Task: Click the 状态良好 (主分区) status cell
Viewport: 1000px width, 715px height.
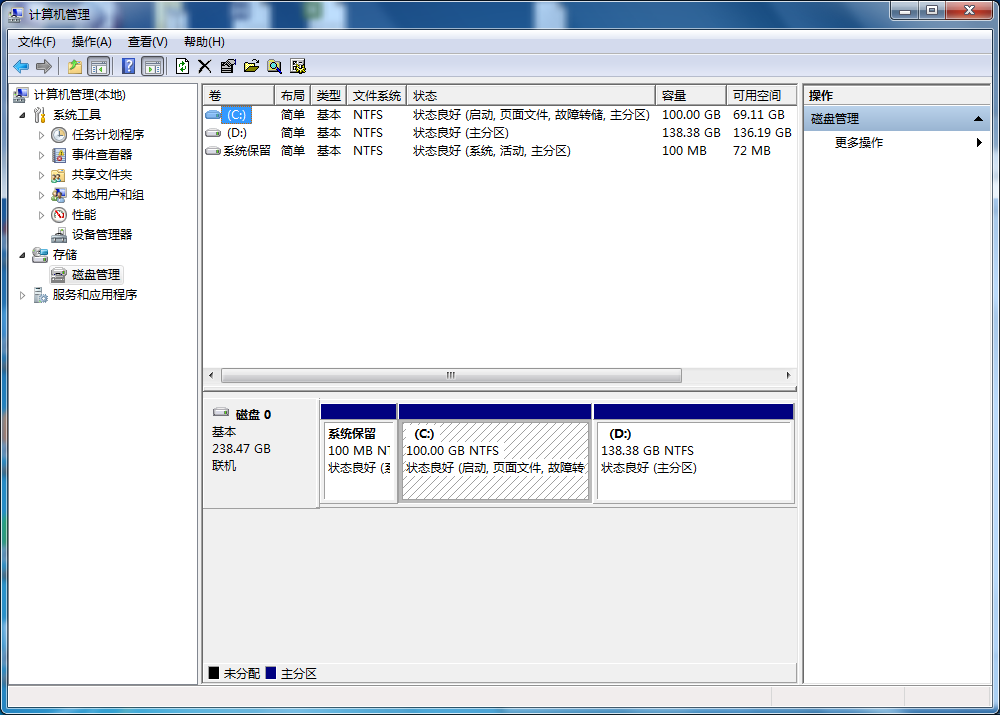Action: [460, 133]
